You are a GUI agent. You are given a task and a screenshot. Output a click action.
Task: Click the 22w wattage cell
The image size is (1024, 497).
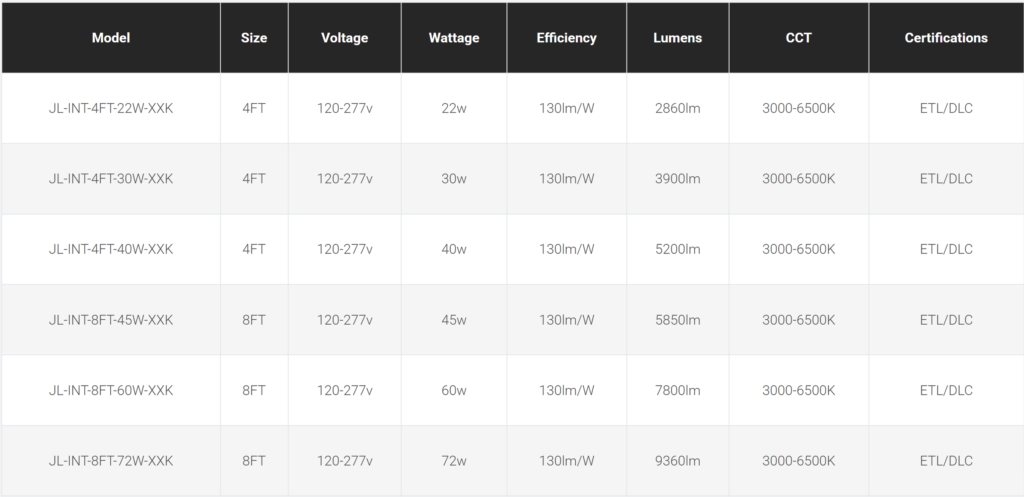454,108
